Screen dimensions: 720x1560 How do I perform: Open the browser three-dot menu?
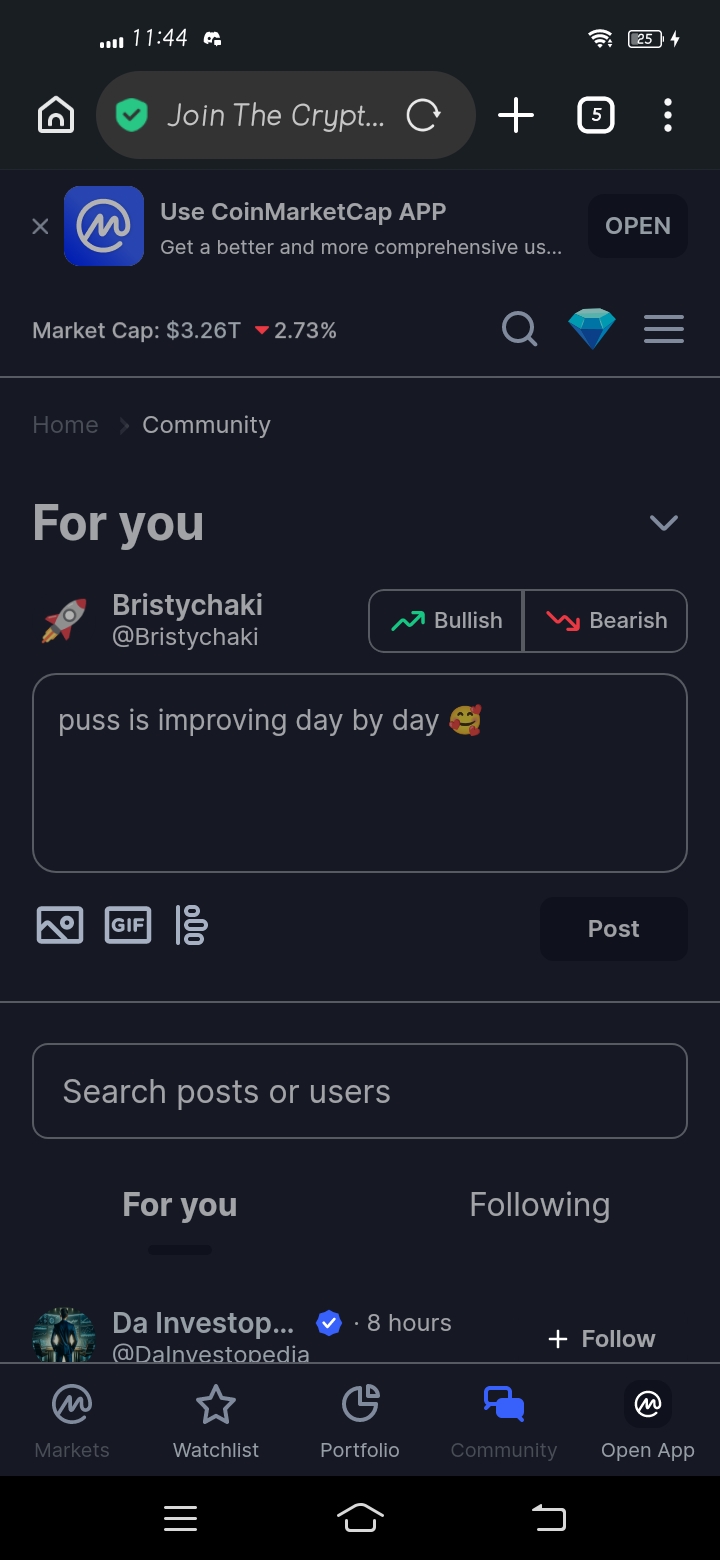pos(668,116)
